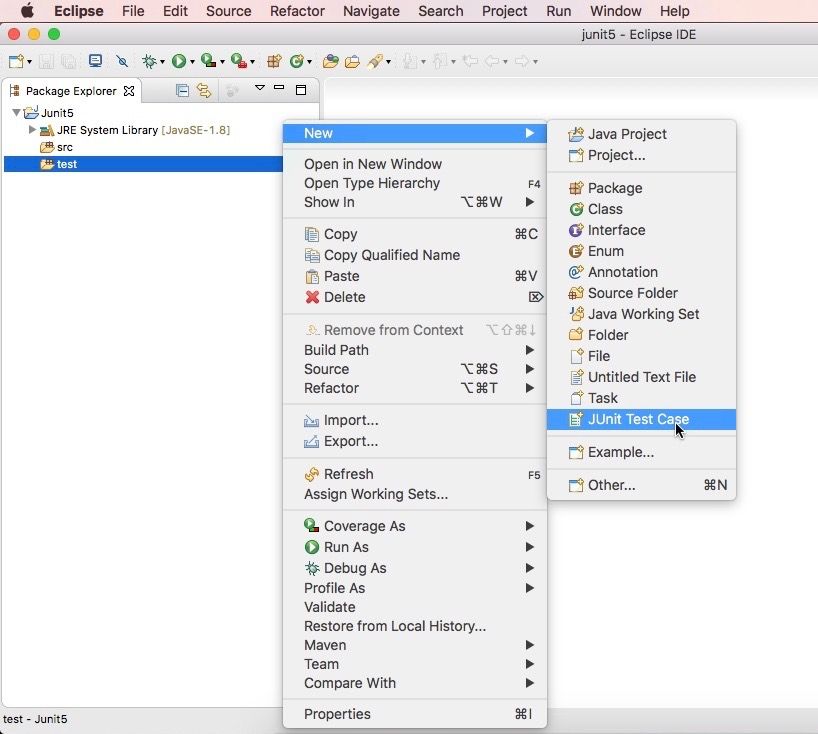Screen dimensions: 818x734
Task: Click the Search flashlight toolbar icon
Action: (375, 62)
